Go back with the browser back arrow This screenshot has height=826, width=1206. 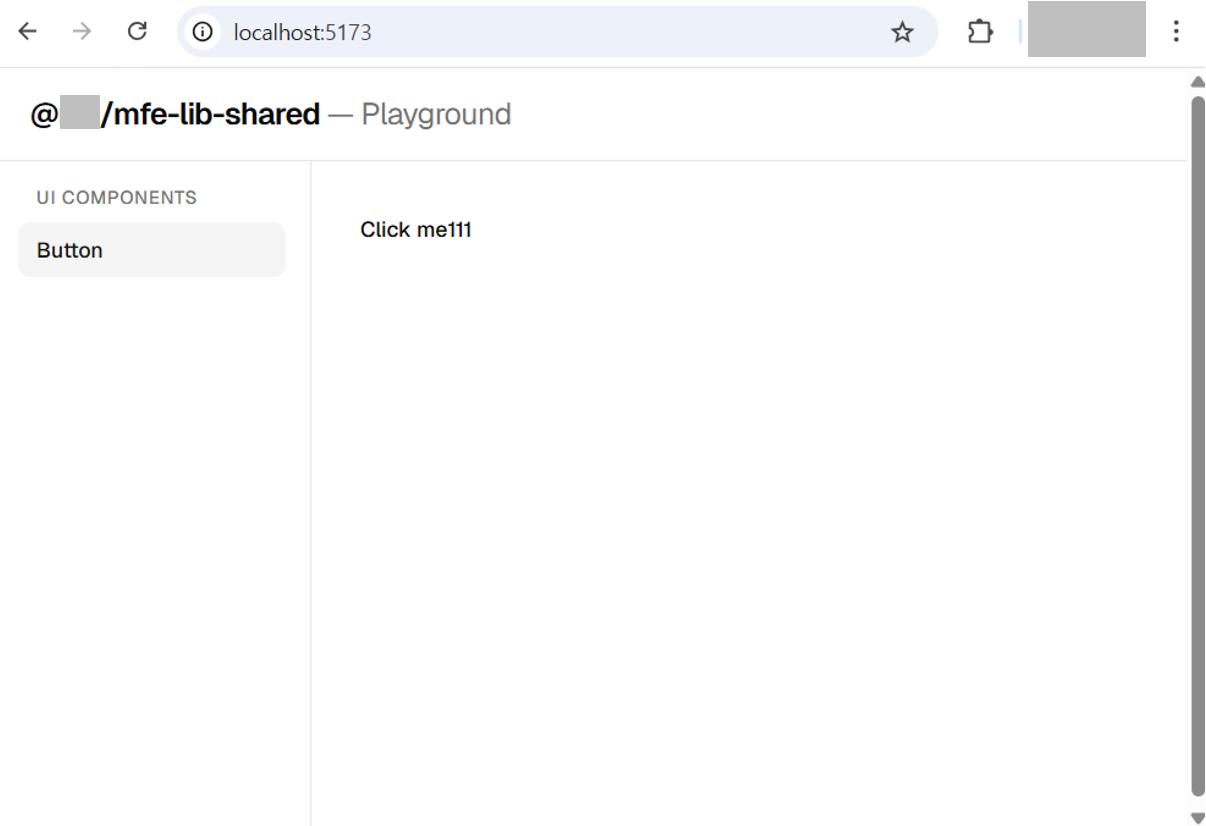click(x=27, y=32)
